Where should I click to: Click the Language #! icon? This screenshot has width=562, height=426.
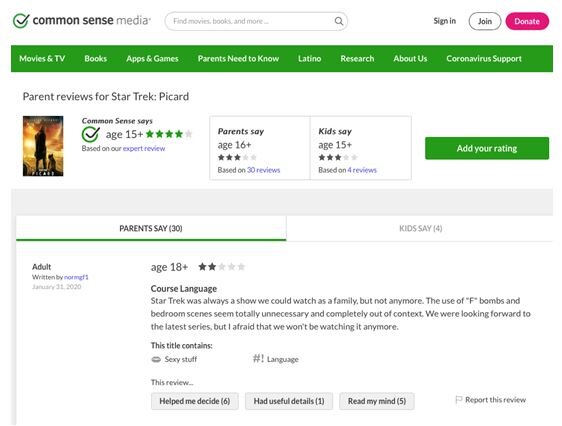258,358
